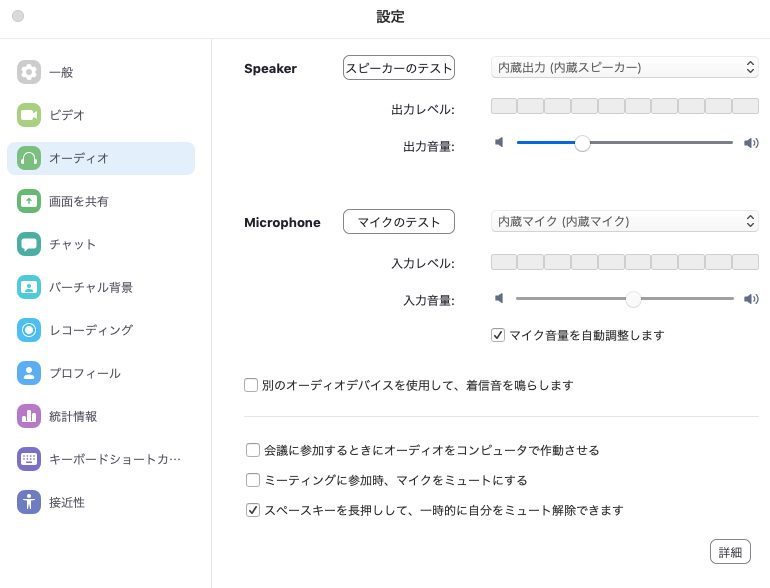
Task: Click the 出力音量 slider handle
Action: [582, 143]
